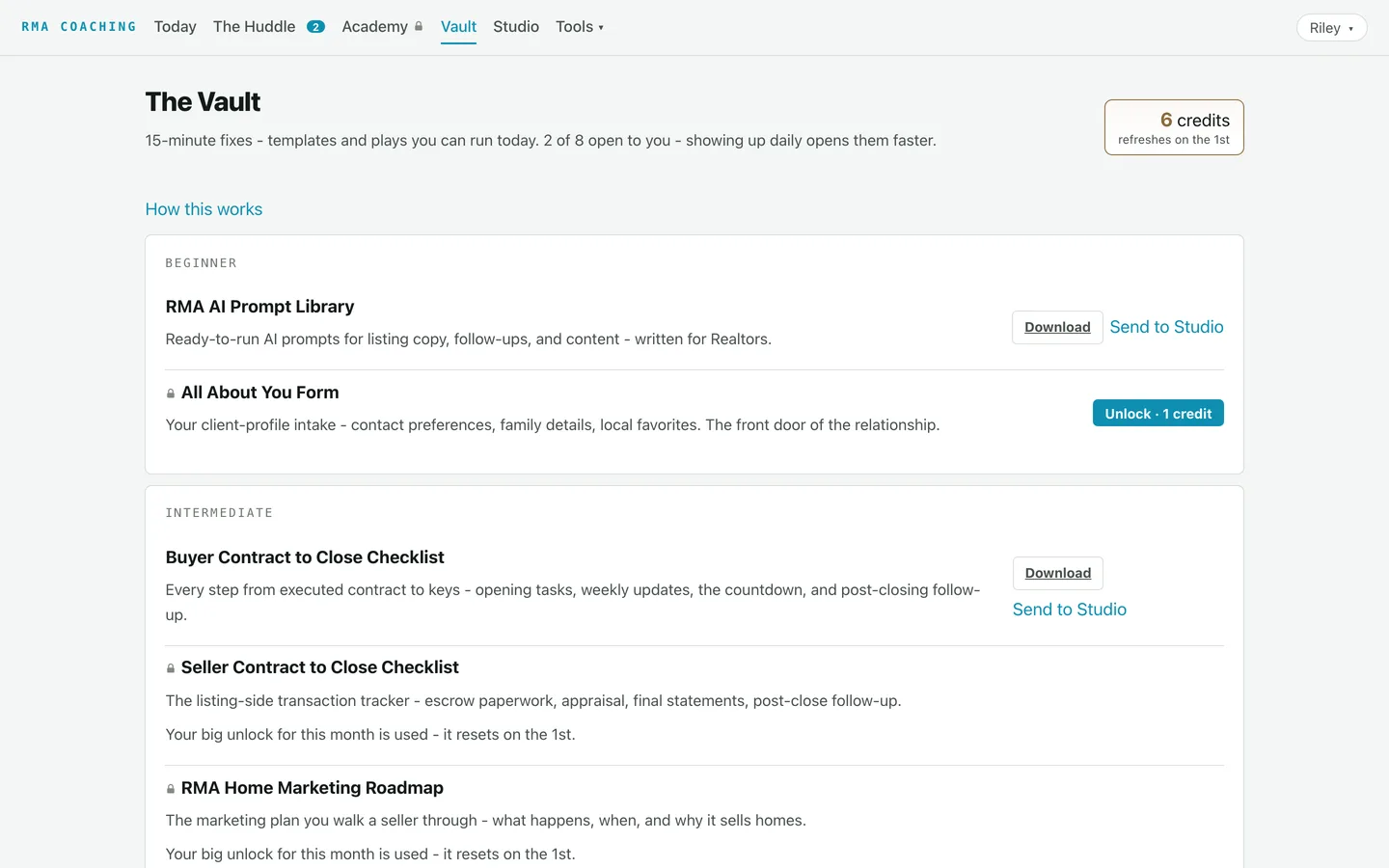This screenshot has width=1389, height=868.
Task: Click The Vault page heading
Action: click(203, 101)
